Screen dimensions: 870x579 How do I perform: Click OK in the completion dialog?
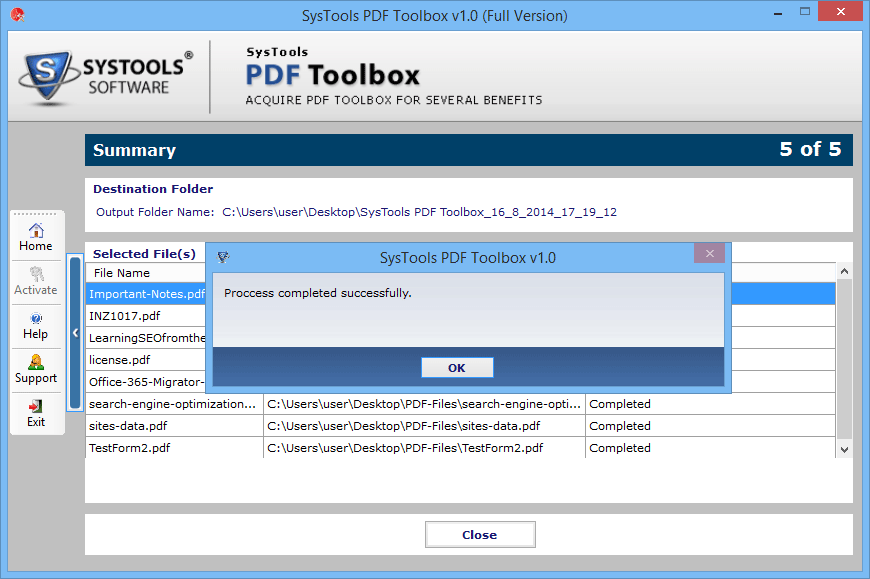pyautogui.click(x=457, y=368)
